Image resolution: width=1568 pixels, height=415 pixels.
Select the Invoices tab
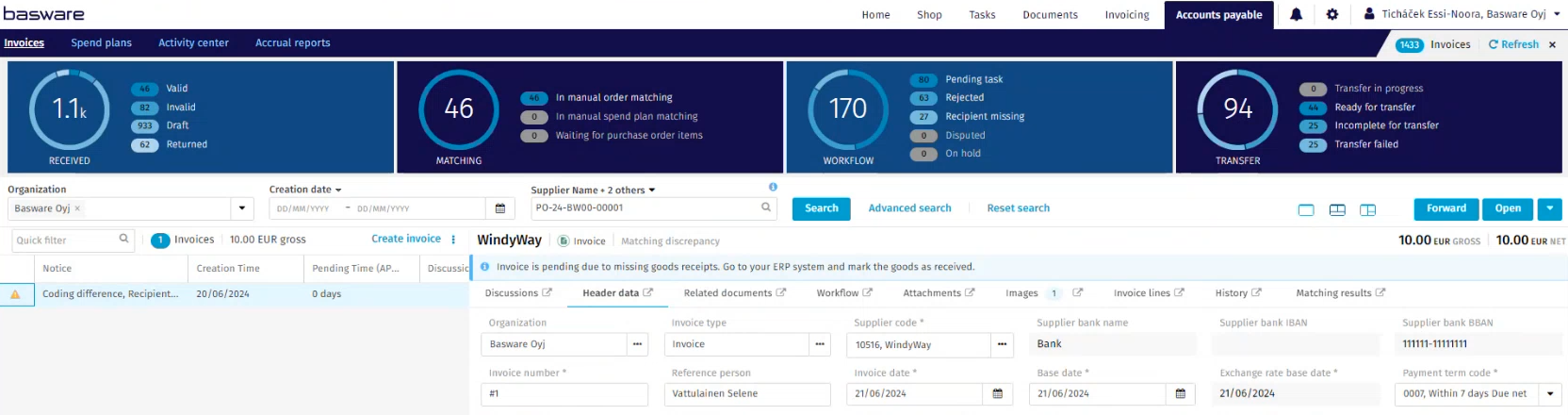(24, 42)
